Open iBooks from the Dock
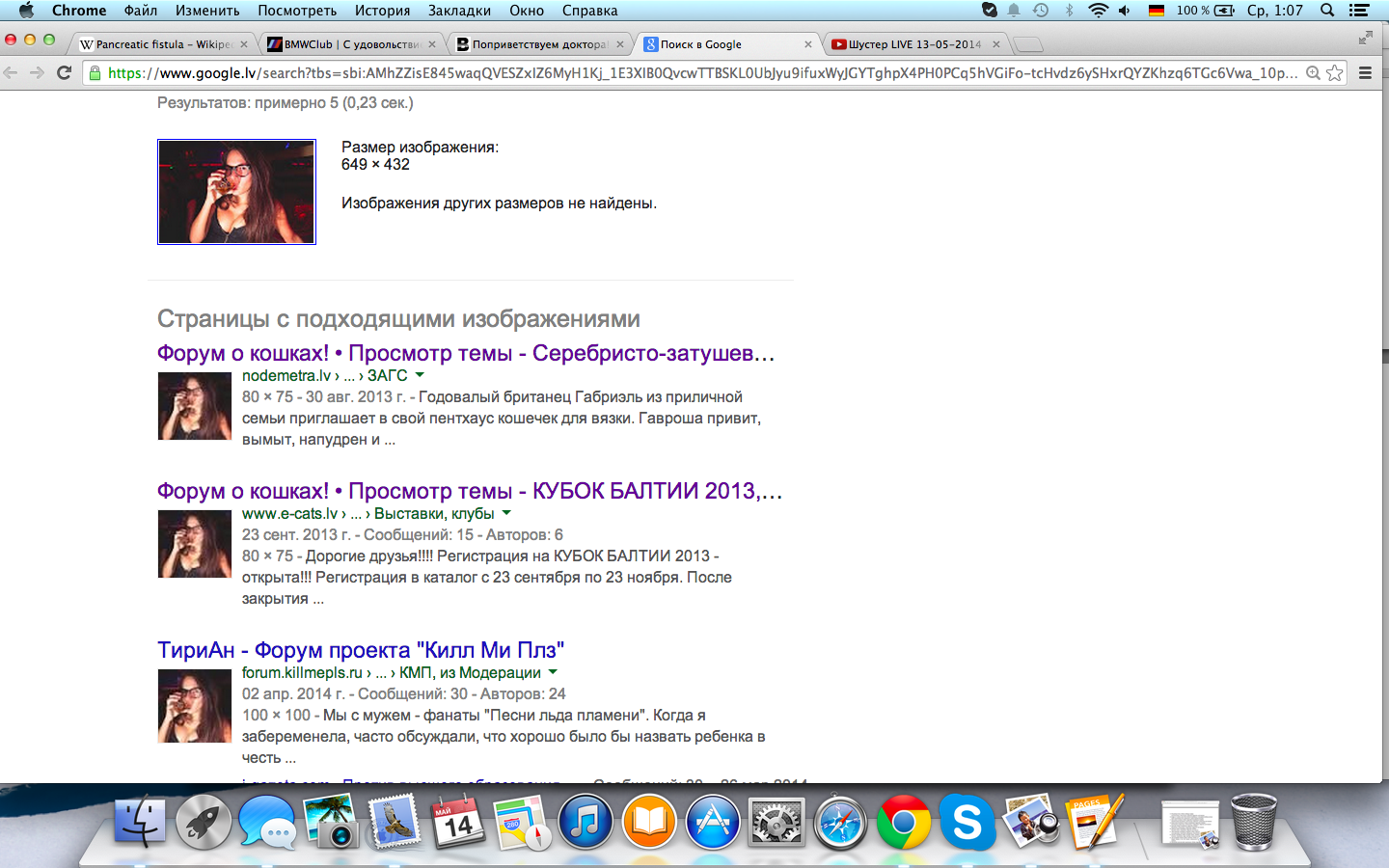This screenshot has width=1389, height=868. 649,822
